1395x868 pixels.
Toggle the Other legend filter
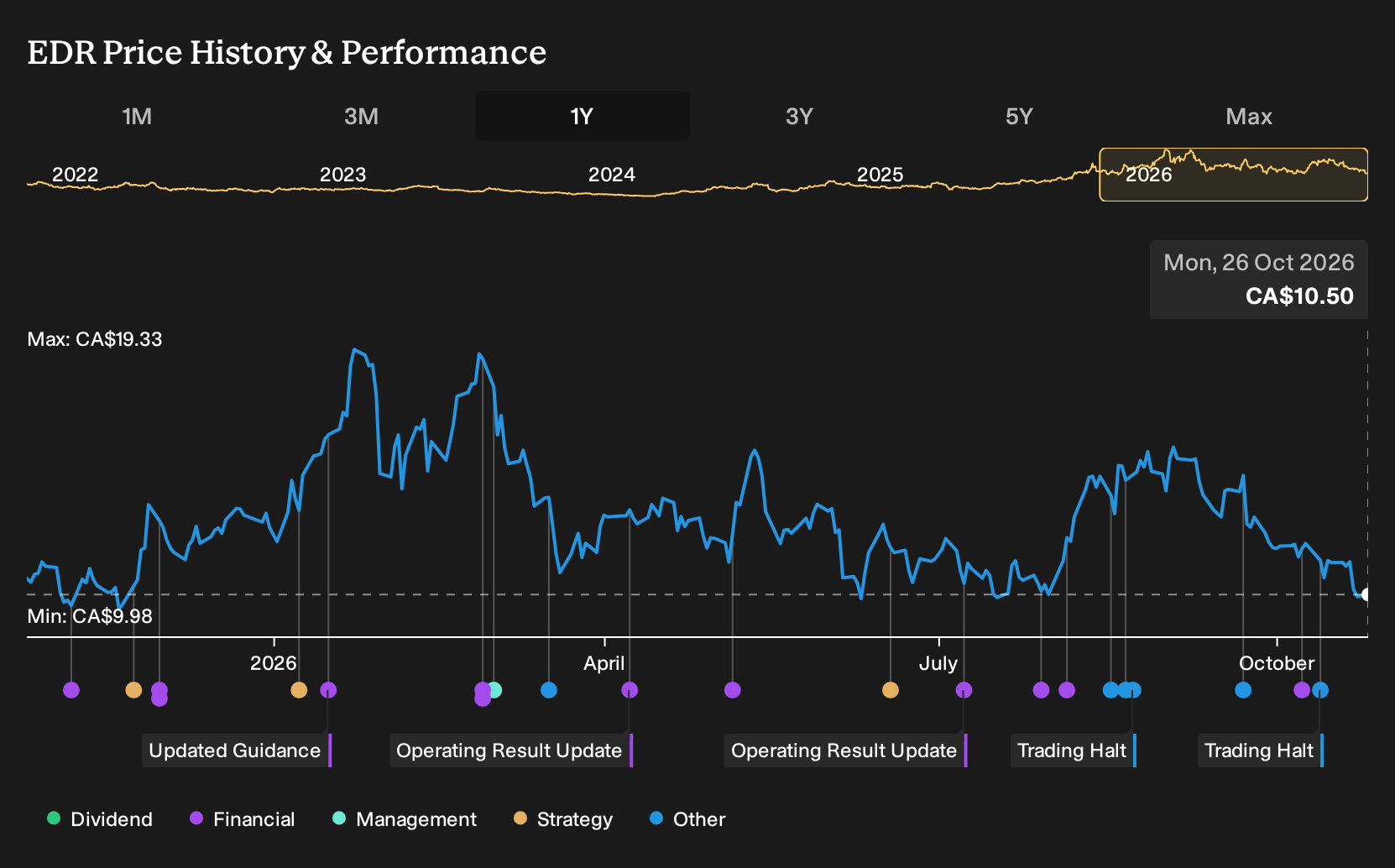[x=687, y=819]
